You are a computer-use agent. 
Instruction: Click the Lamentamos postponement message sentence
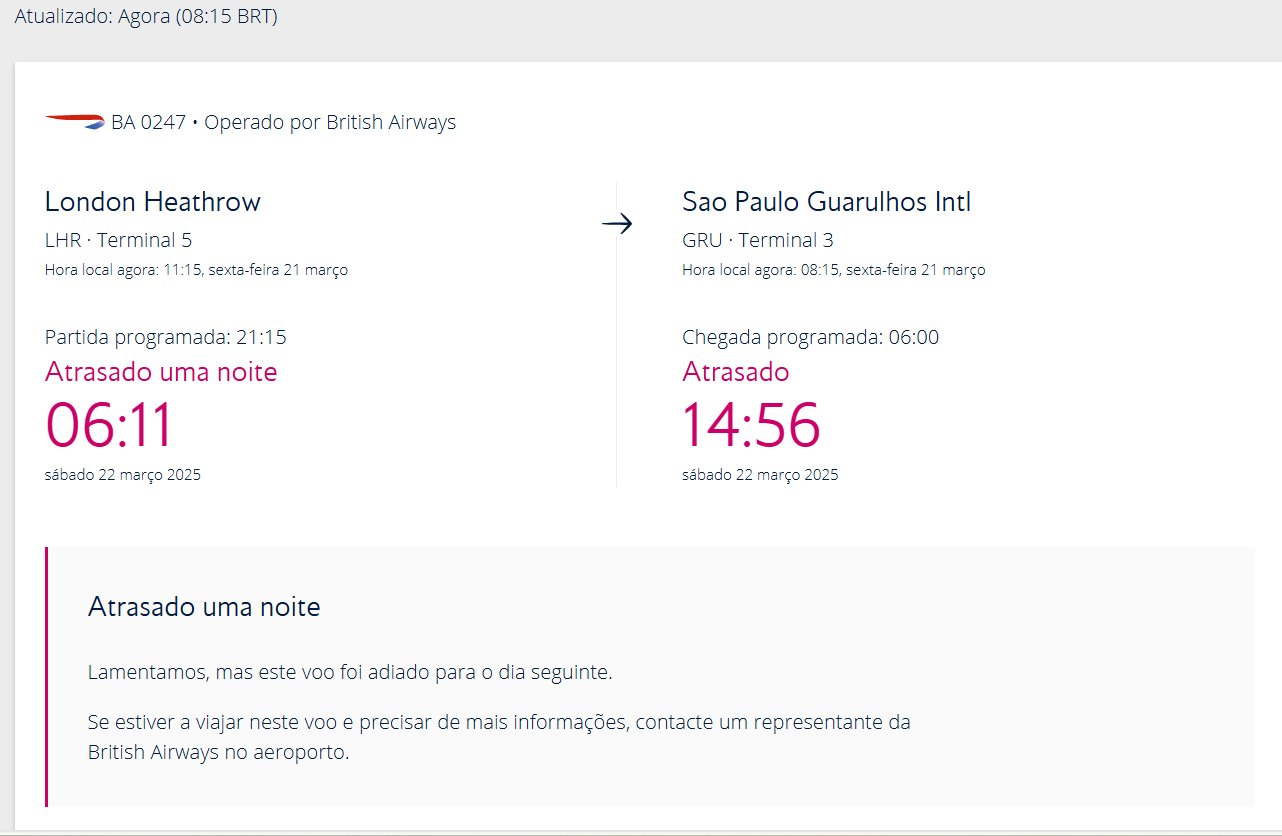[x=350, y=672]
